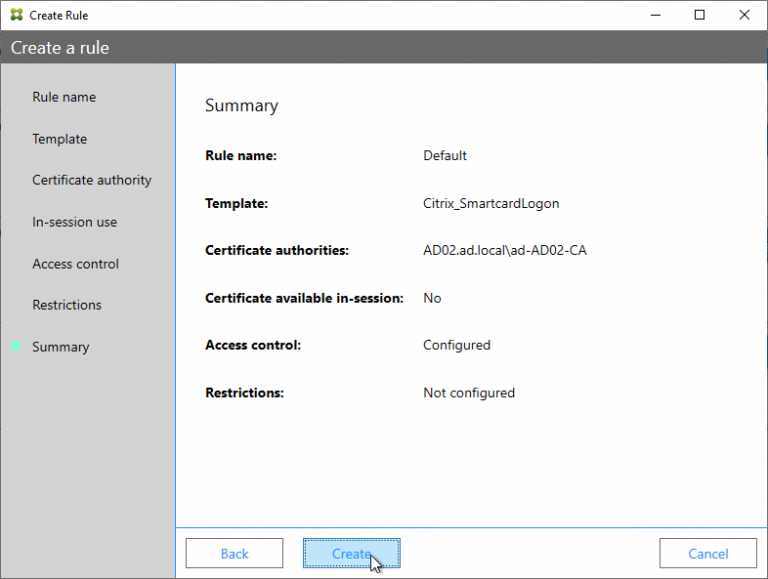Screen dimensions: 768x579
Task: Switch to the Access control step
Action: coord(75,264)
